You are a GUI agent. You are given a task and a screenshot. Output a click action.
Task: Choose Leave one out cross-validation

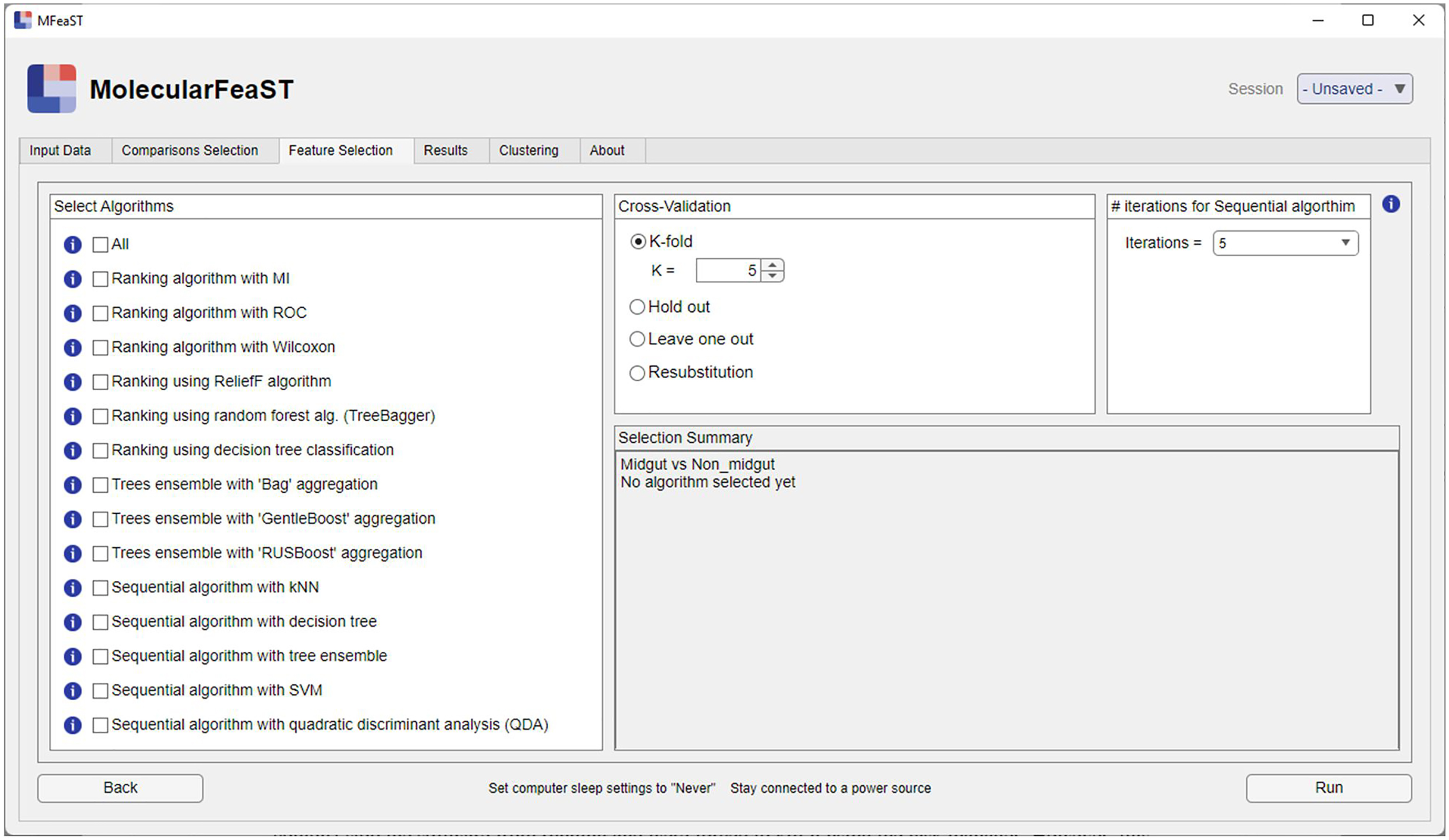[637, 339]
